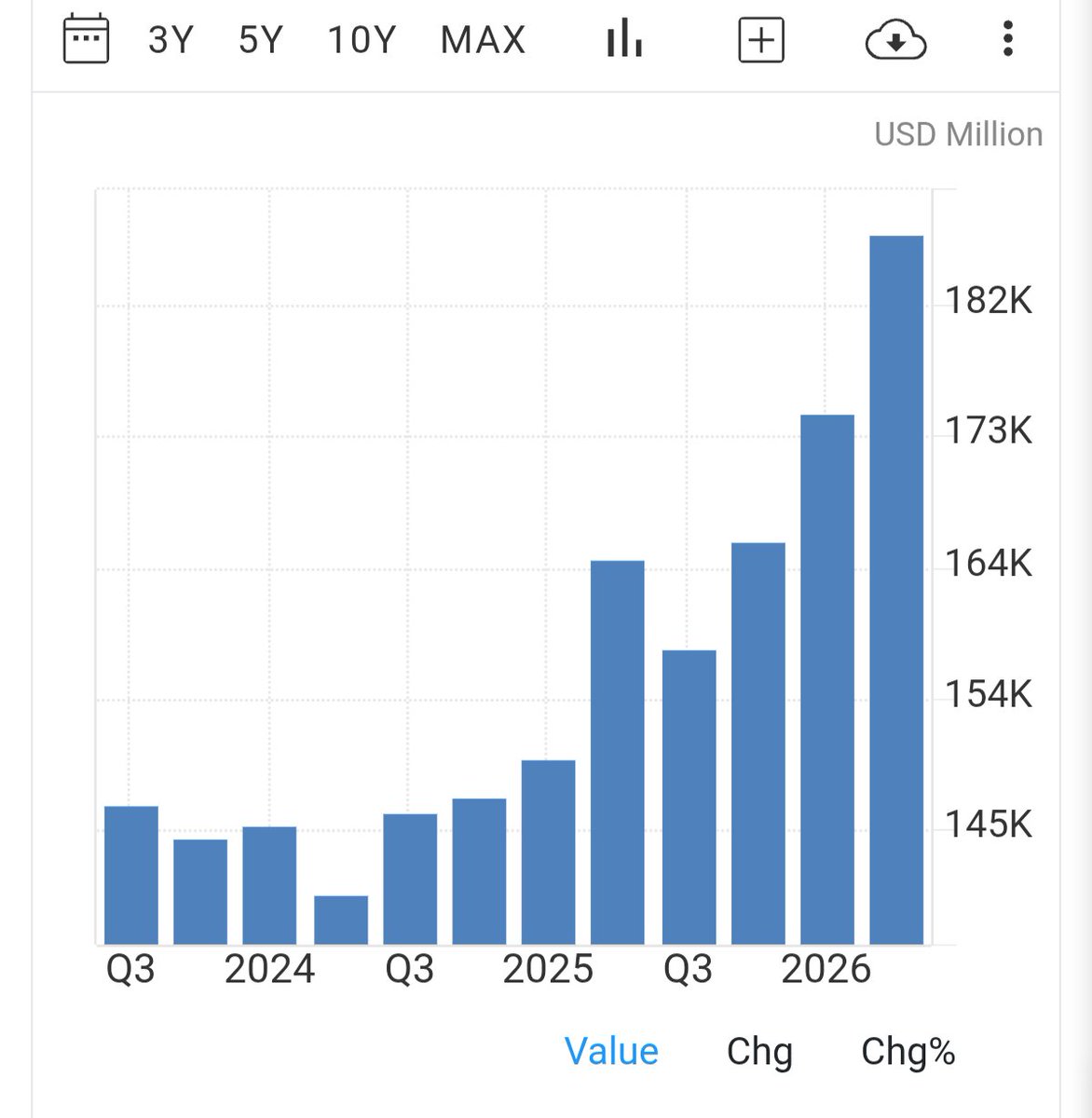
Task: Select the MAX time range
Action: (x=483, y=40)
